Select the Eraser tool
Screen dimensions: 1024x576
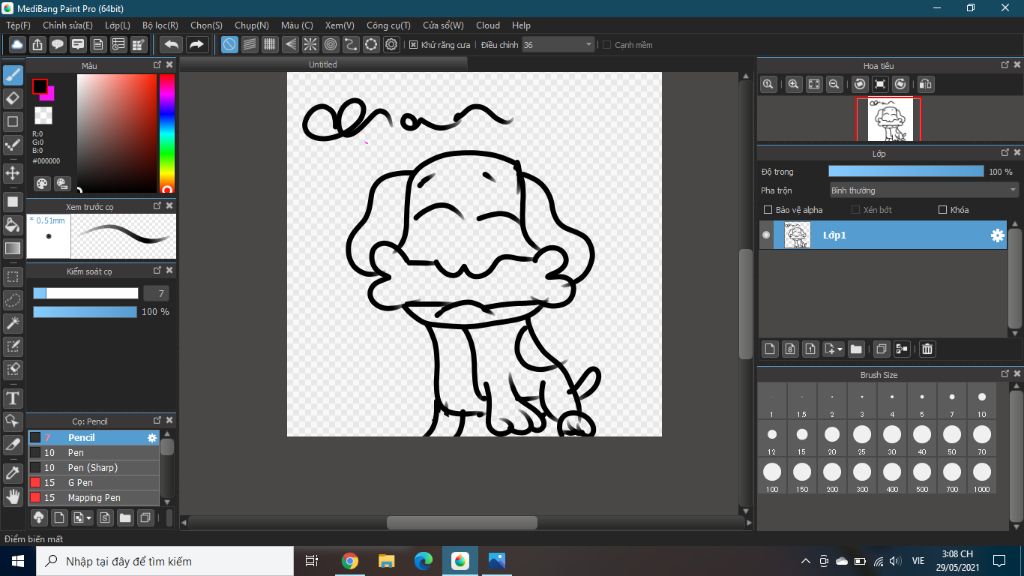[13, 99]
